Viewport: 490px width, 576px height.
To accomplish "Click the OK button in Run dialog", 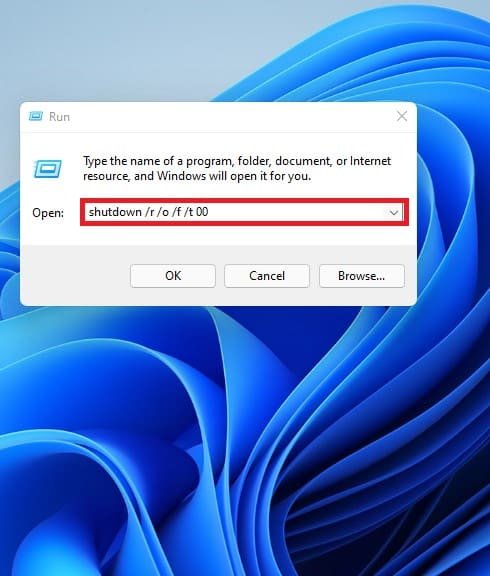I will coord(173,276).
